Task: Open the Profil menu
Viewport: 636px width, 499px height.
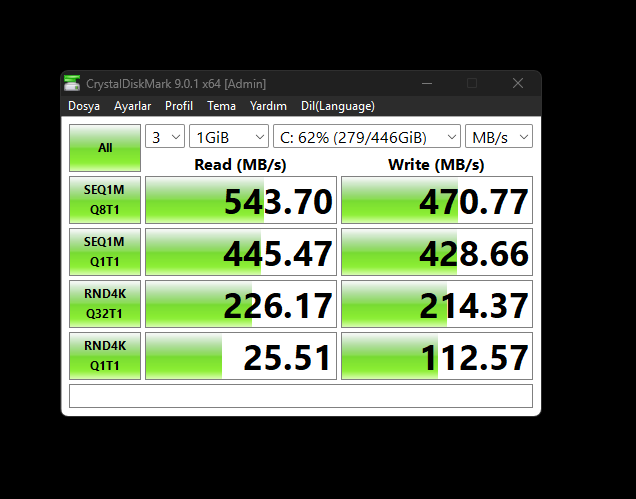Action: pyautogui.click(x=179, y=106)
